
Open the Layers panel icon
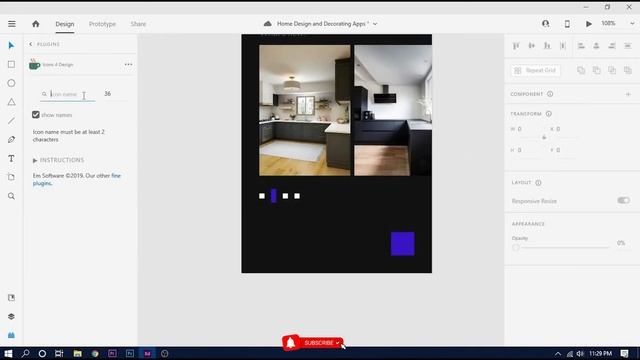pyautogui.click(x=11, y=316)
